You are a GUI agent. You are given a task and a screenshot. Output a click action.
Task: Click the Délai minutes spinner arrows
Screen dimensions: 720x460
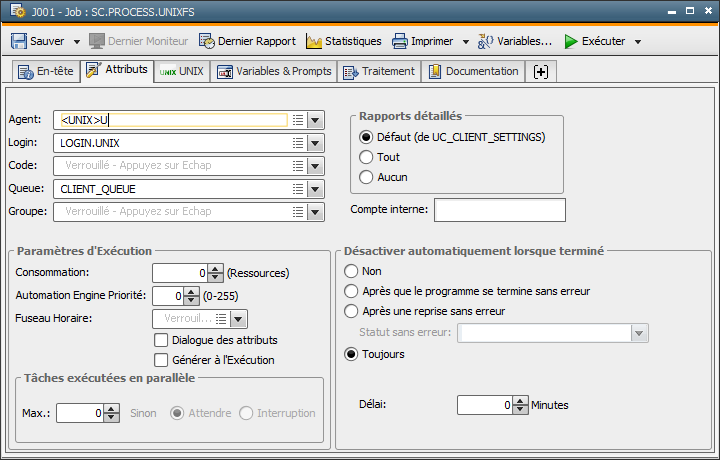pyautogui.click(x=520, y=405)
